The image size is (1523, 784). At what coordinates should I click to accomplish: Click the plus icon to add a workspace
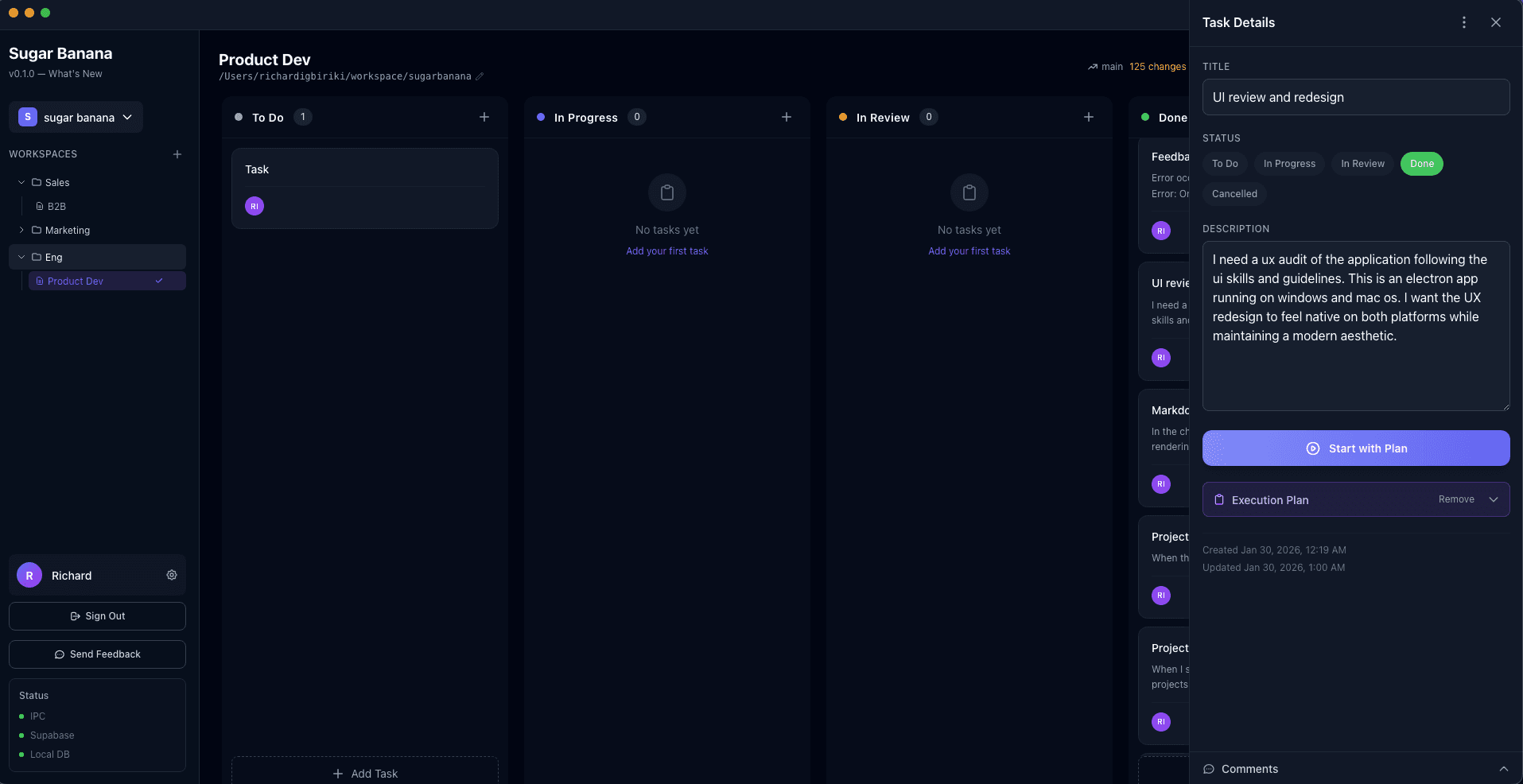pos(177,154)
